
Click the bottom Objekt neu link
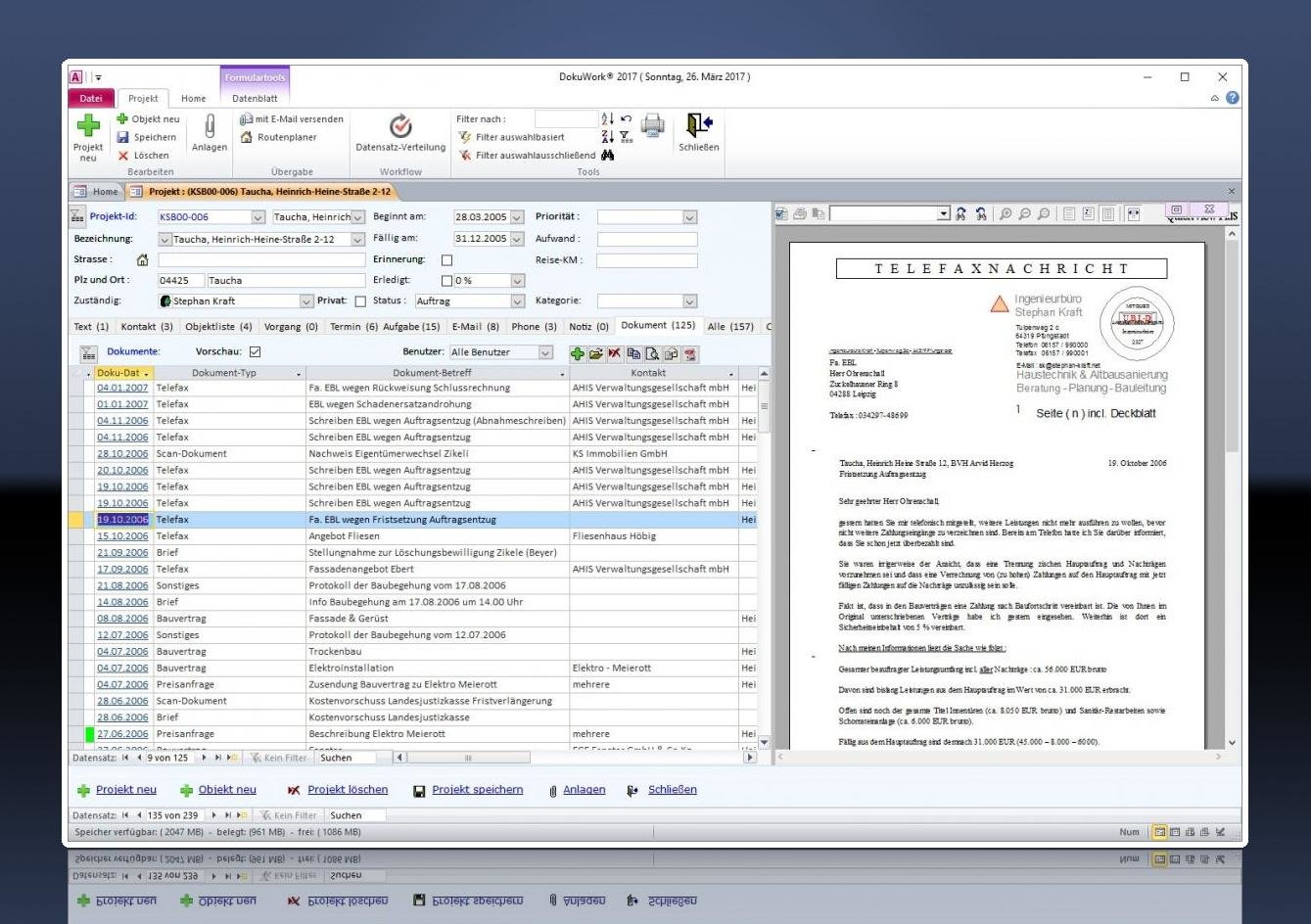[x=227, y=790]
